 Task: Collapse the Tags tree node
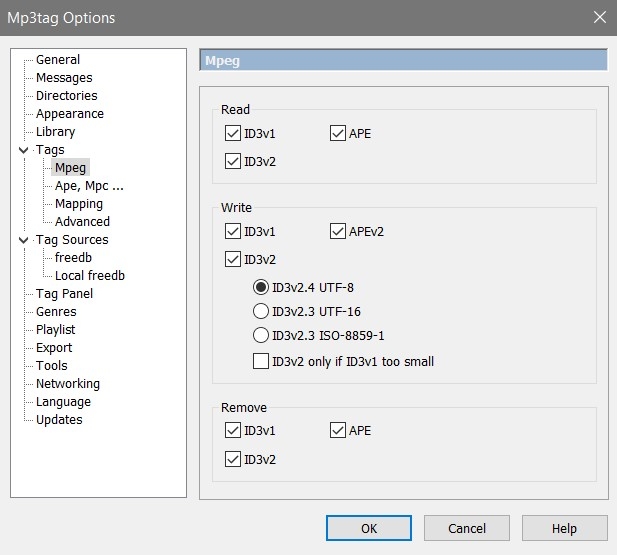24,150
